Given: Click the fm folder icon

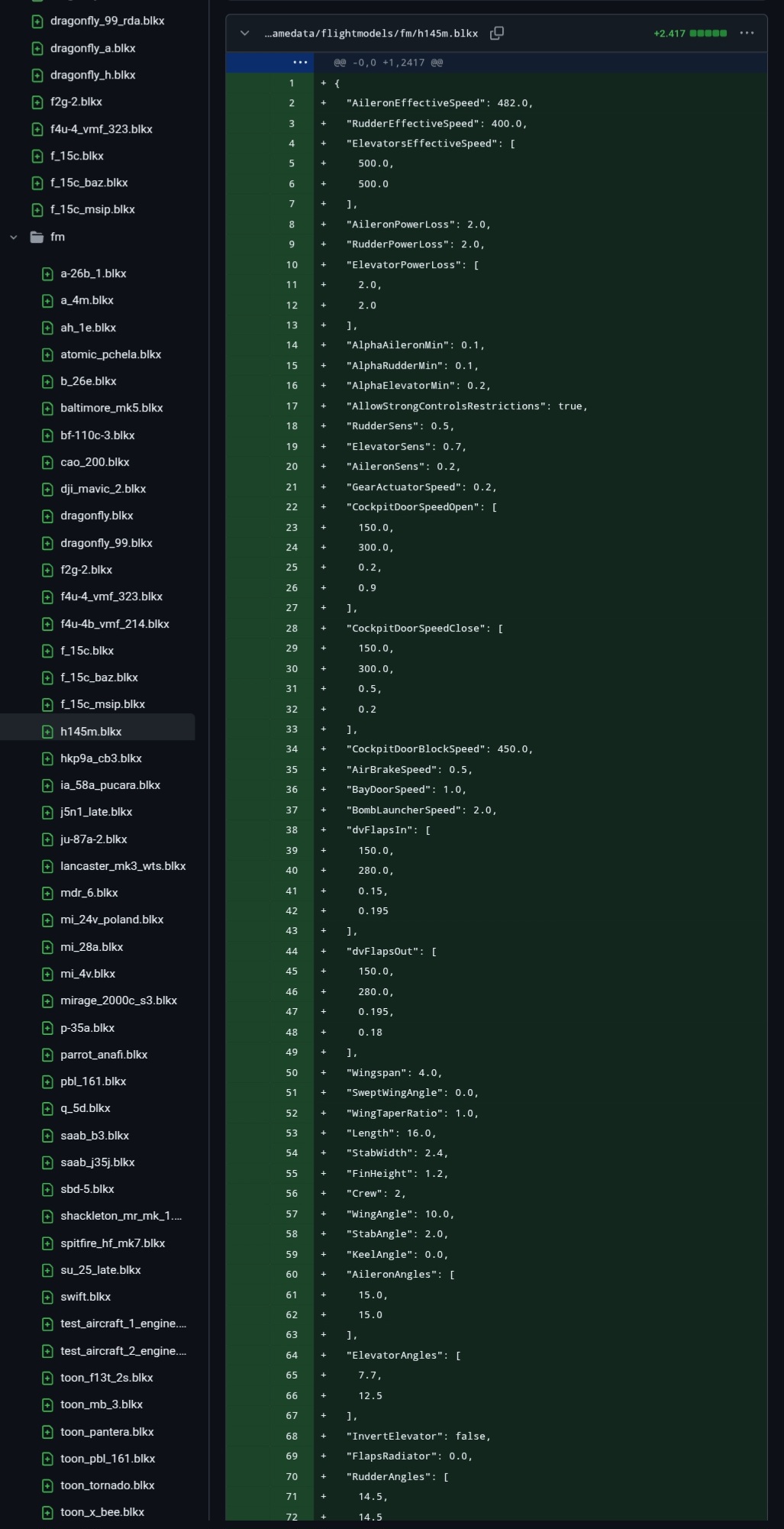Looking at the screenshot, I should point(37,237).
